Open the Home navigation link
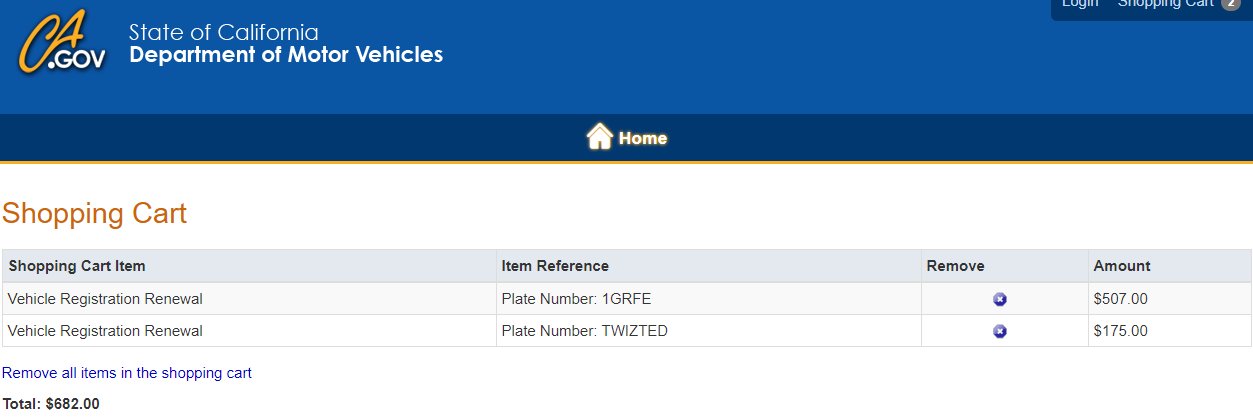 (x=642, y=138)
